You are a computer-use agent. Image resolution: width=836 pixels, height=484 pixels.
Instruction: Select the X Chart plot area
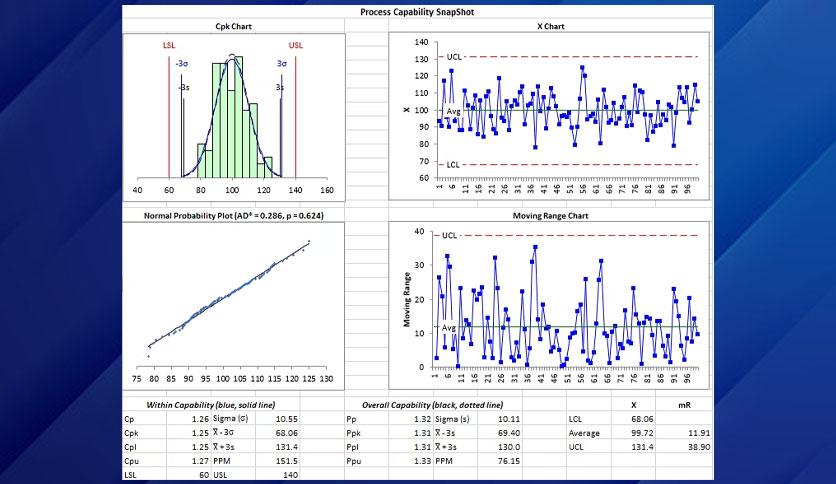[x=549, y=116]
